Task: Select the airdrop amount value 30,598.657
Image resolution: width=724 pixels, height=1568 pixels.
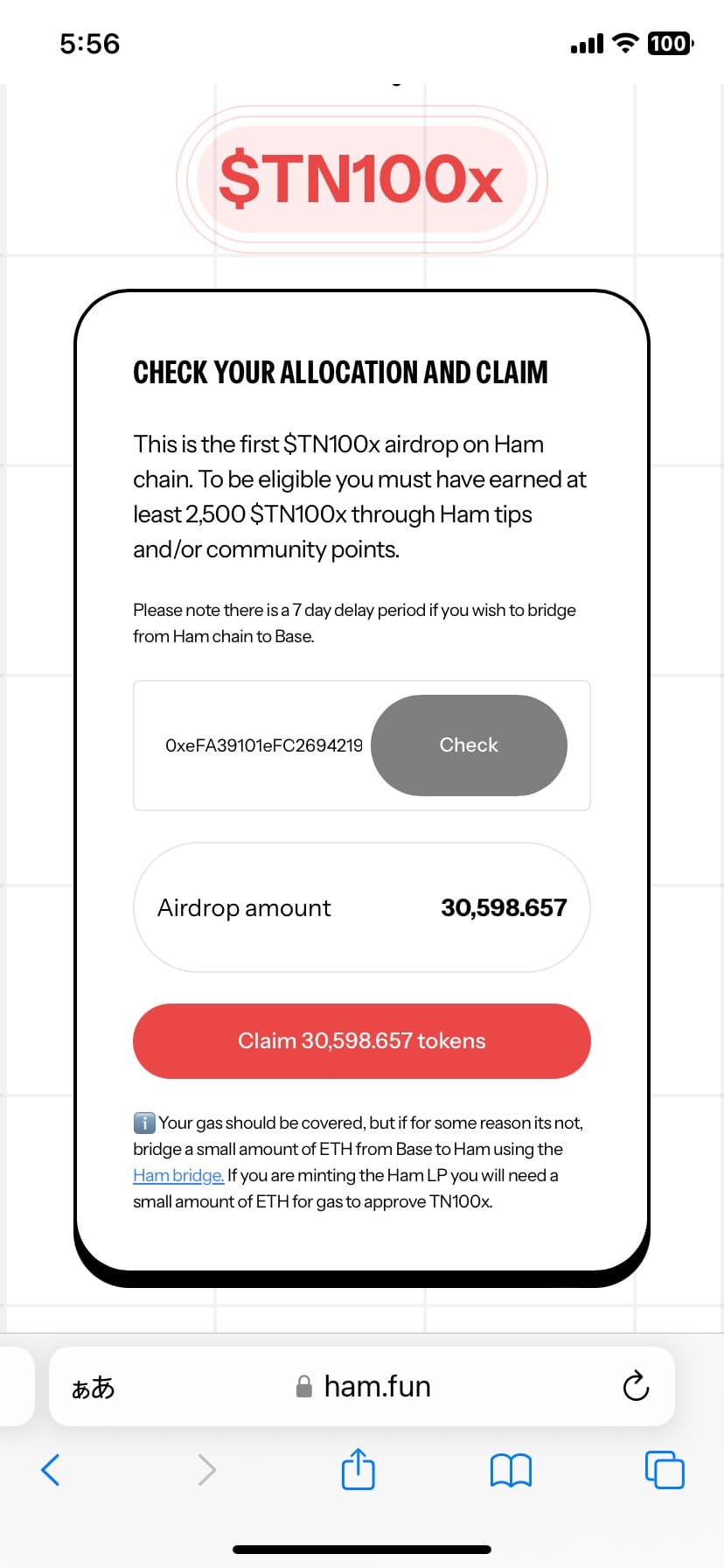Action: point(504,907)
